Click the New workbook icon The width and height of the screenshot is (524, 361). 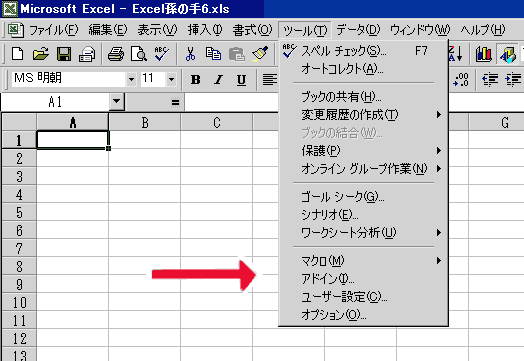coord(17,54)
